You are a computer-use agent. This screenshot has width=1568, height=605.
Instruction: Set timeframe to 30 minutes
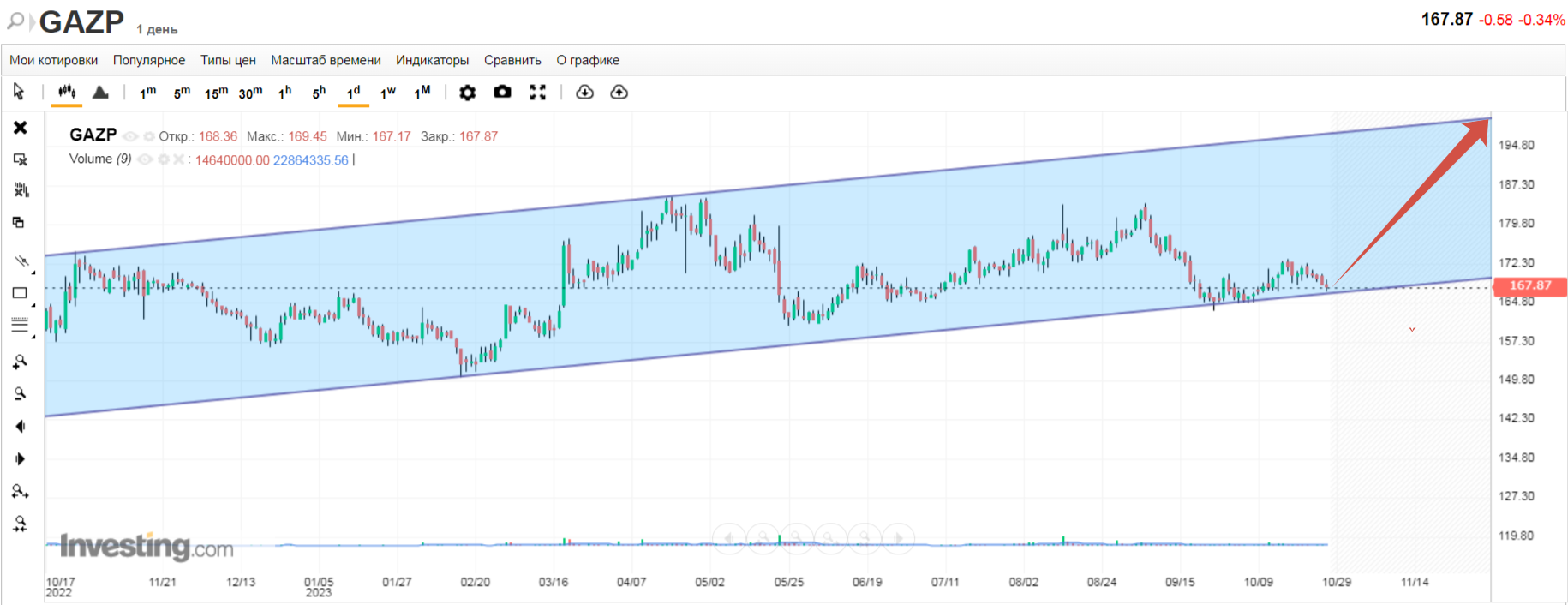[250, 92]
